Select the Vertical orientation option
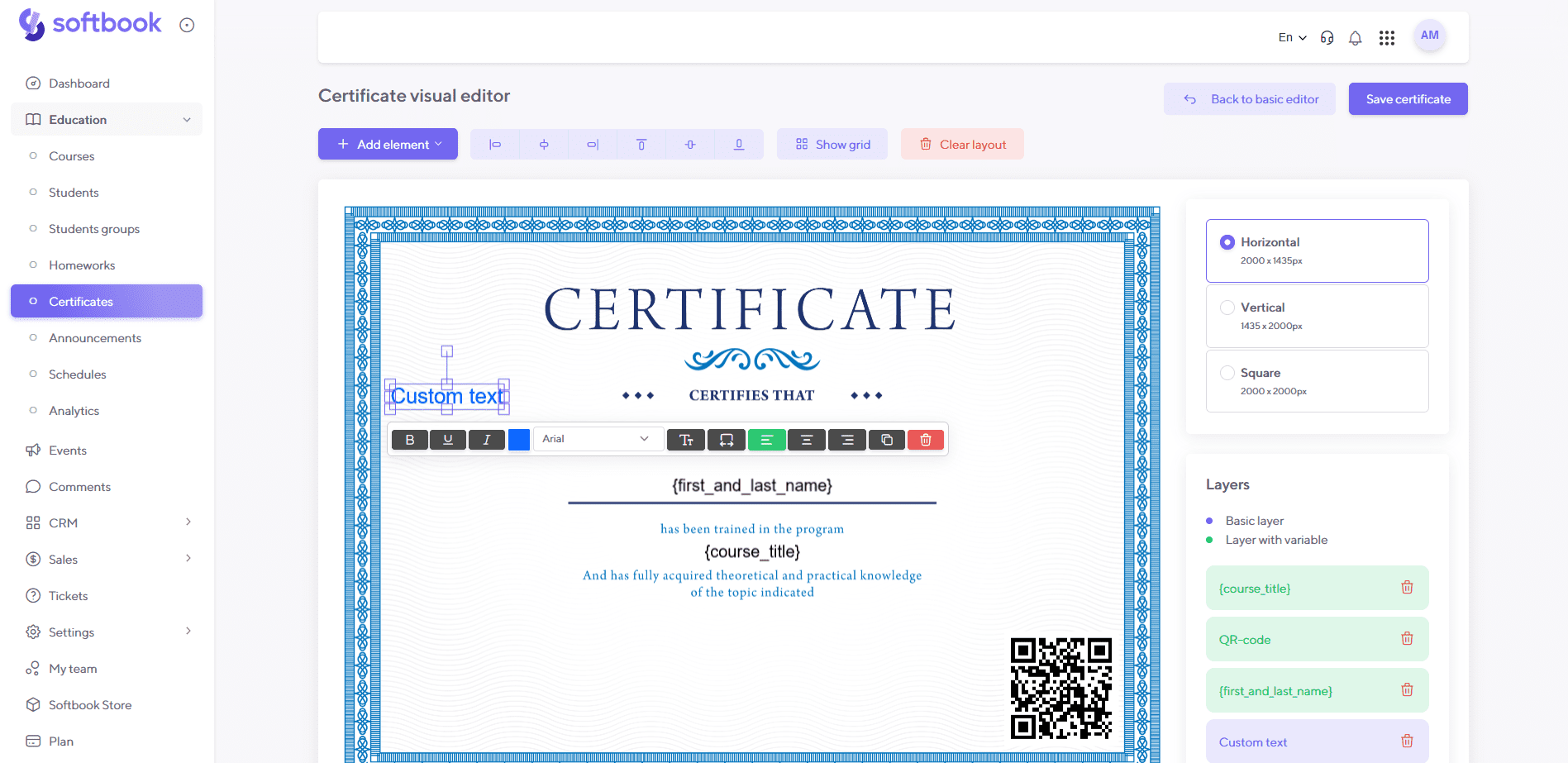1568x763 pixels. click(x=1318, y=316)
